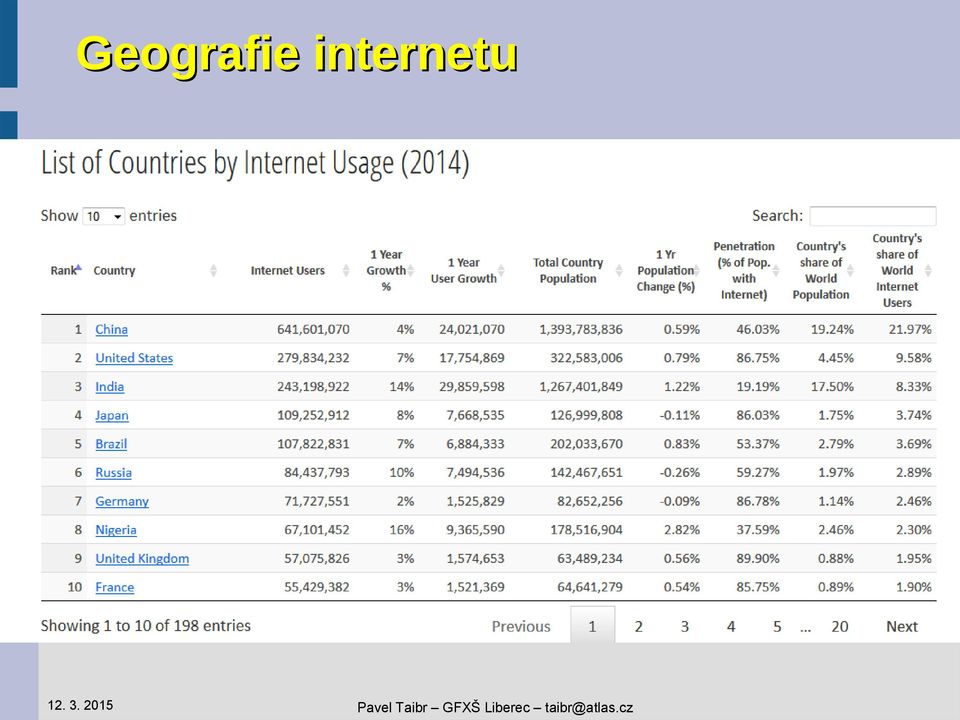Select China's users value 641,601,070
This screenshot has height=720, width=960.
tap(313, 329)
